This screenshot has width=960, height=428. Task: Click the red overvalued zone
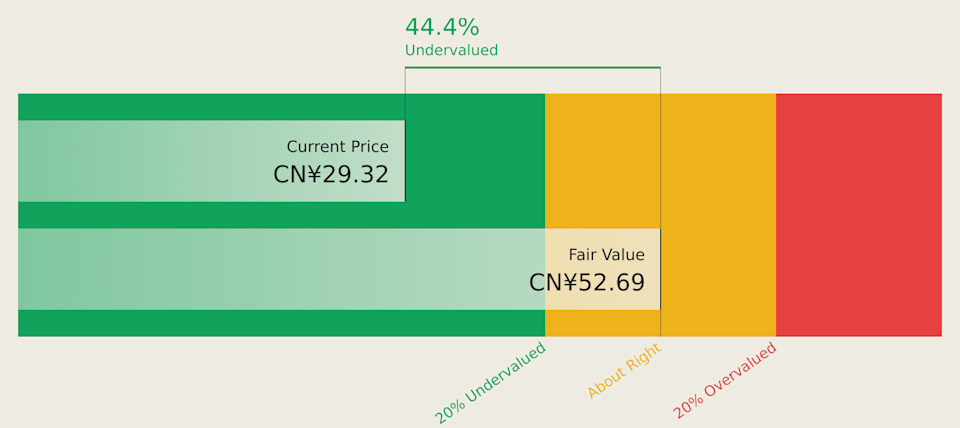[858, 215]
